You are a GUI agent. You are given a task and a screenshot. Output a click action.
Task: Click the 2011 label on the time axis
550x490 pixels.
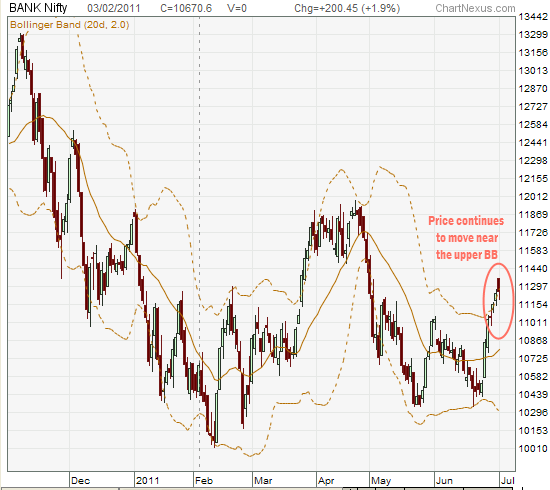[x=147, y=480]
